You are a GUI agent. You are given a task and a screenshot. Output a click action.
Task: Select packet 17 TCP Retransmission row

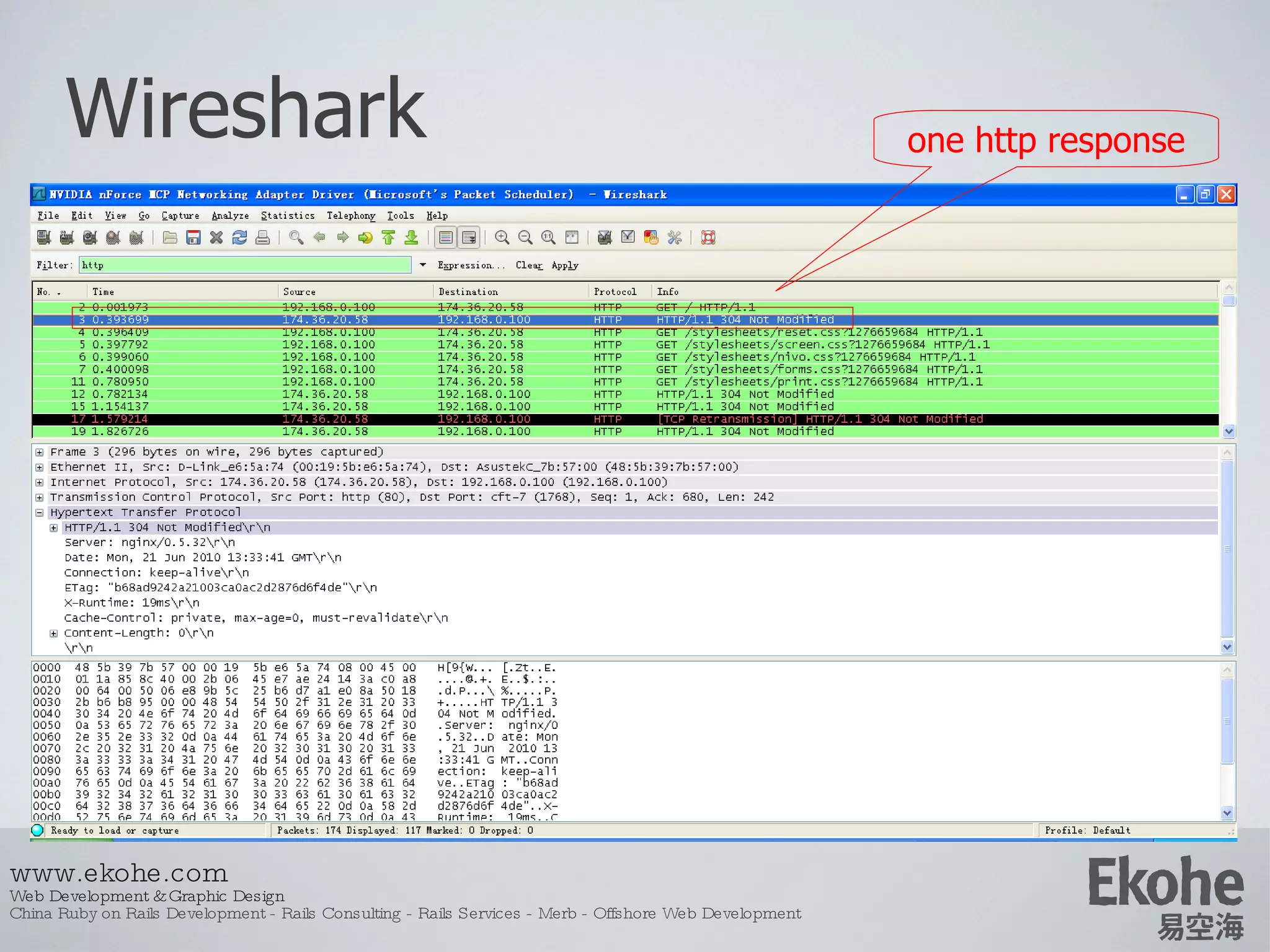625,419
